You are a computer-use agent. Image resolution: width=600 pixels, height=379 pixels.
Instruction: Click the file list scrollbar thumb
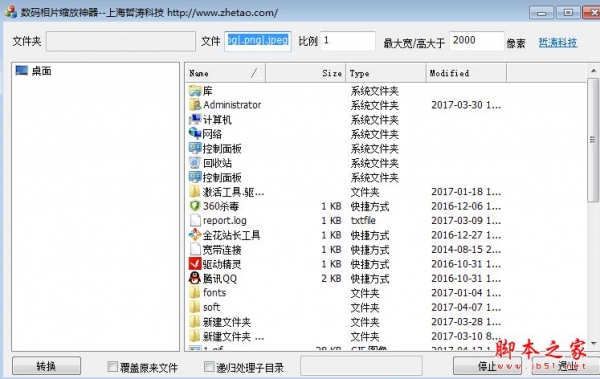coord(593,140)
